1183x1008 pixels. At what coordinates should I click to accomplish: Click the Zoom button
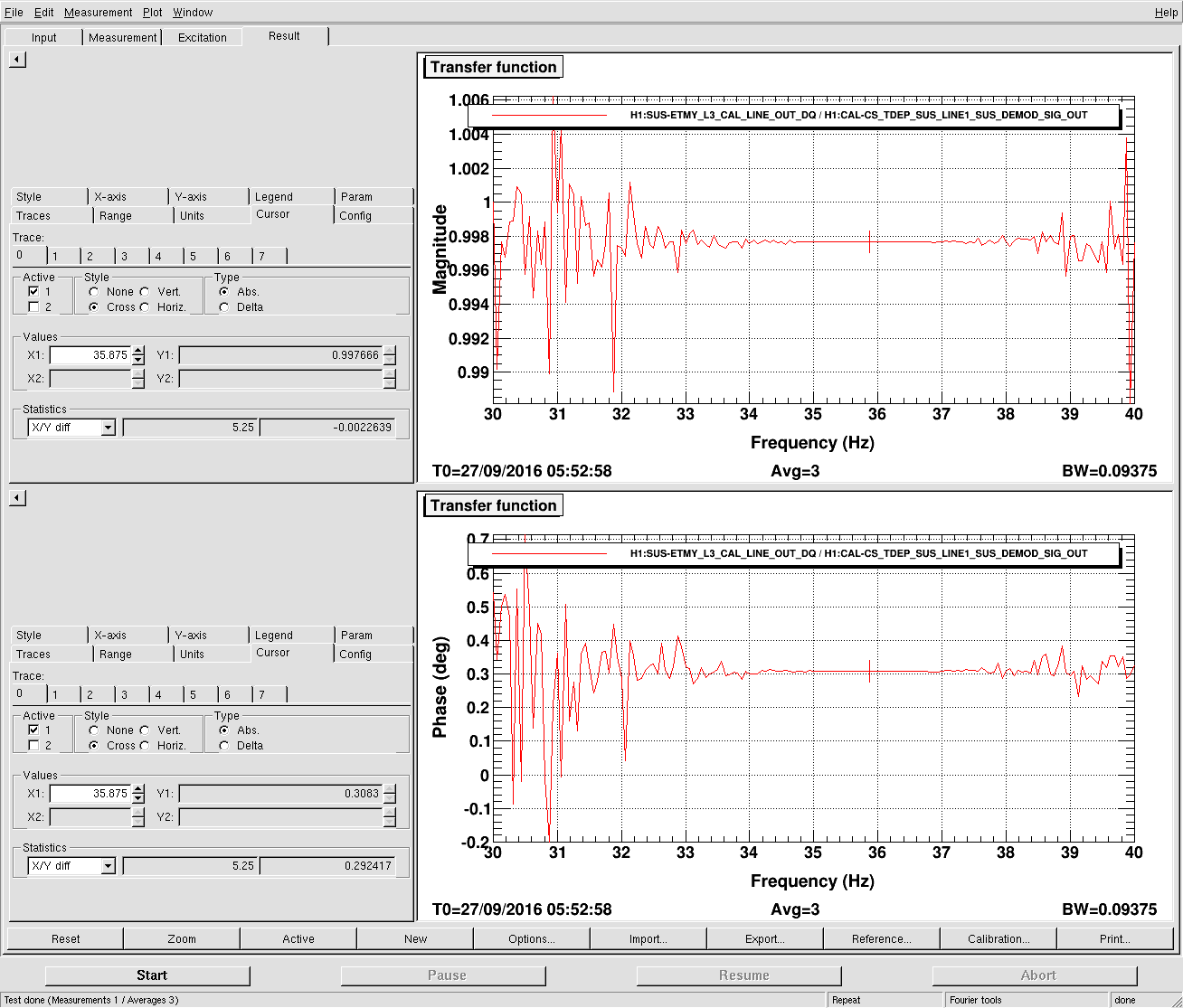[182, 939]
